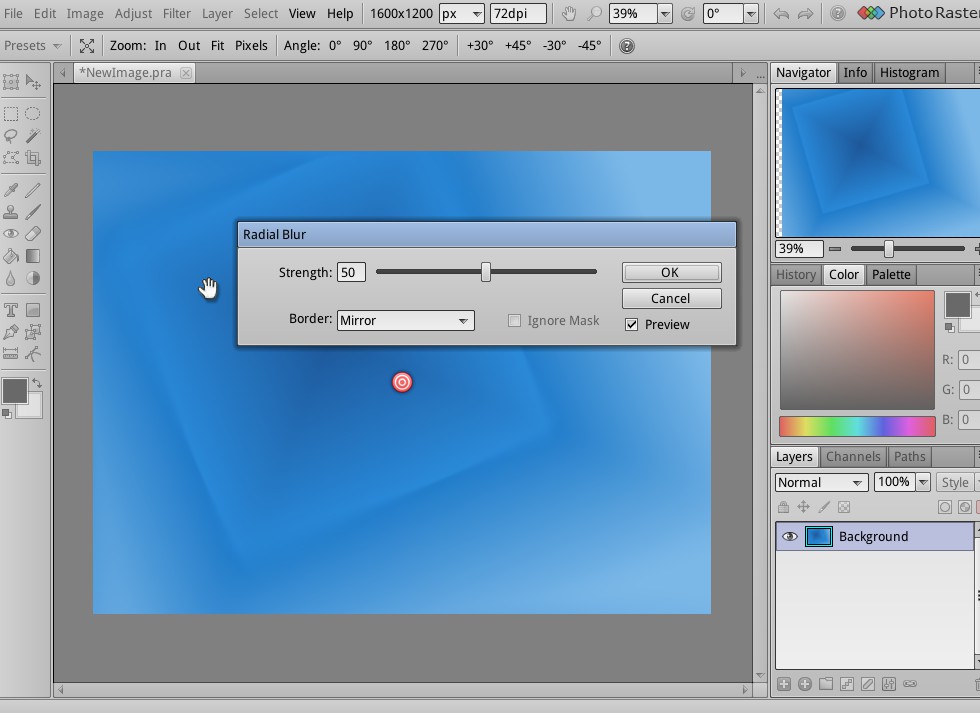Select the Clone Stamp tool
This screenshot has width=980, height=713.
(11, 212)
